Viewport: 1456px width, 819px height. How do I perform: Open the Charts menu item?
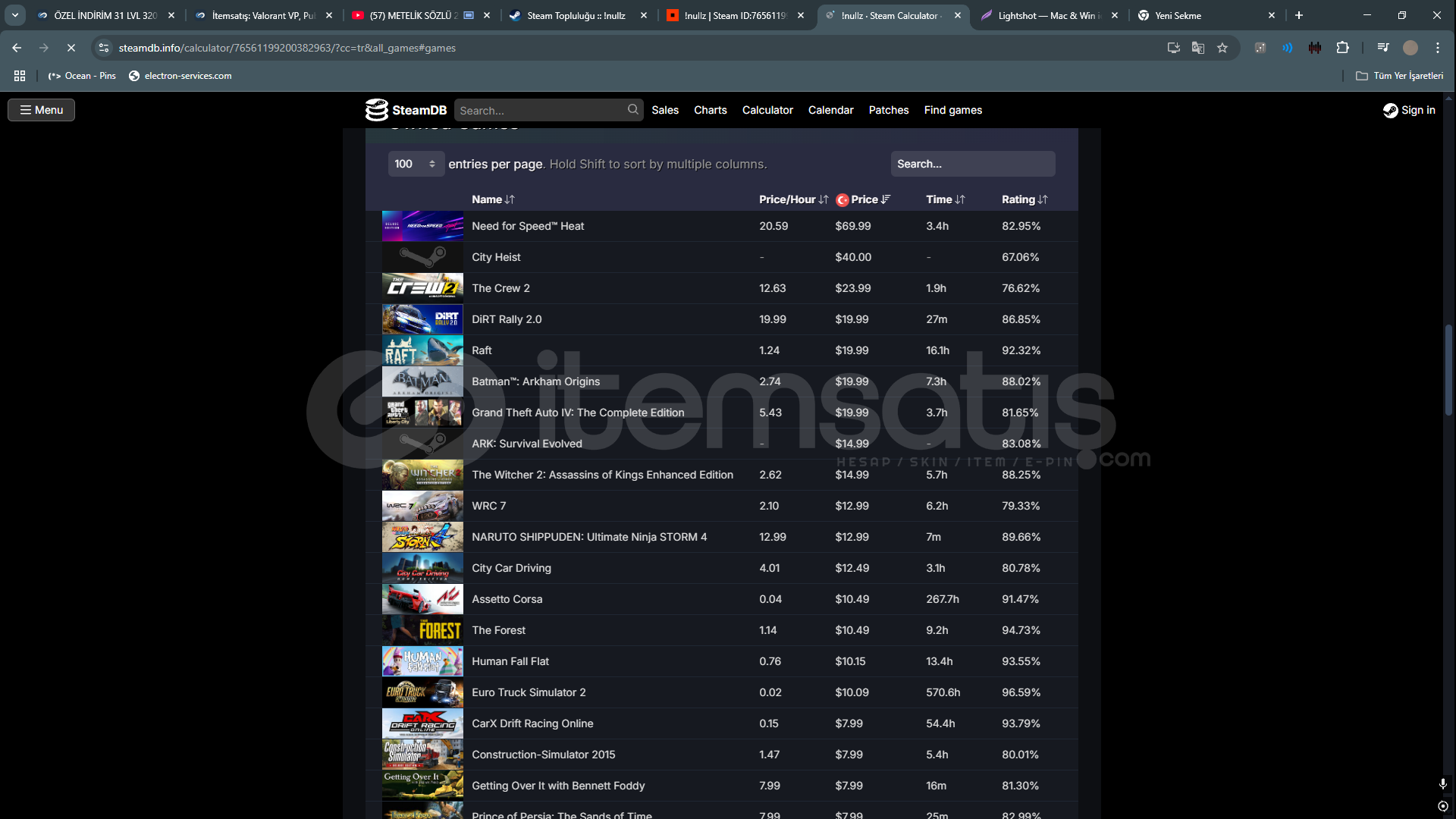point(711,110)
